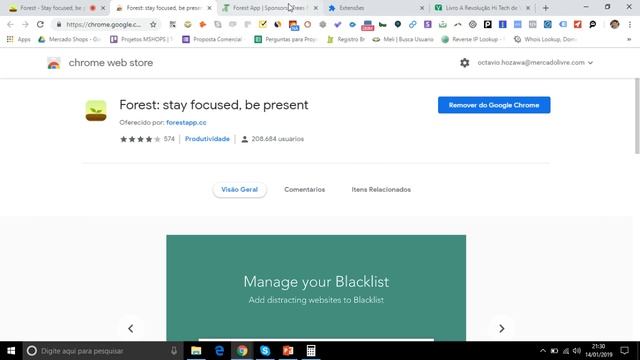Select the Comentários tab
This screenshot has width=640, height=360.
[304, 189]
